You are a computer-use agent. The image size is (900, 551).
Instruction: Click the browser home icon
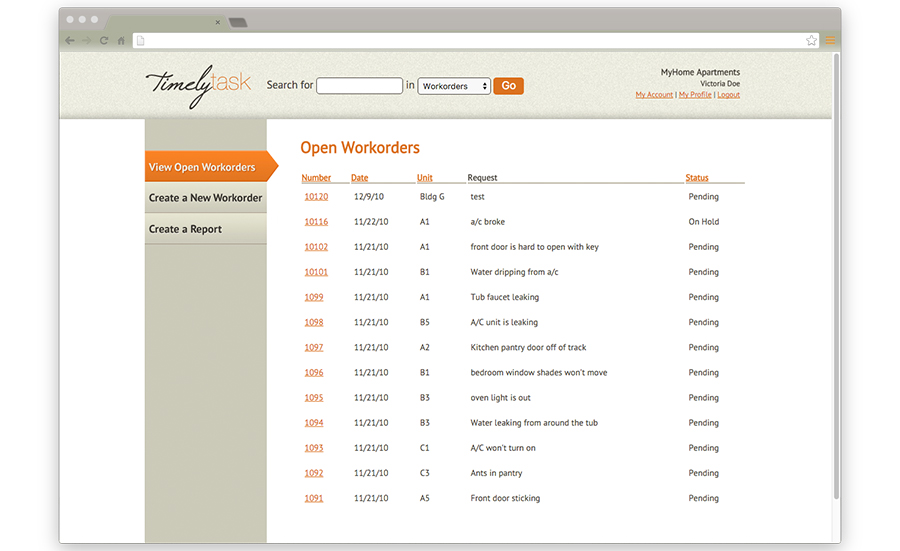click(121, 41)
